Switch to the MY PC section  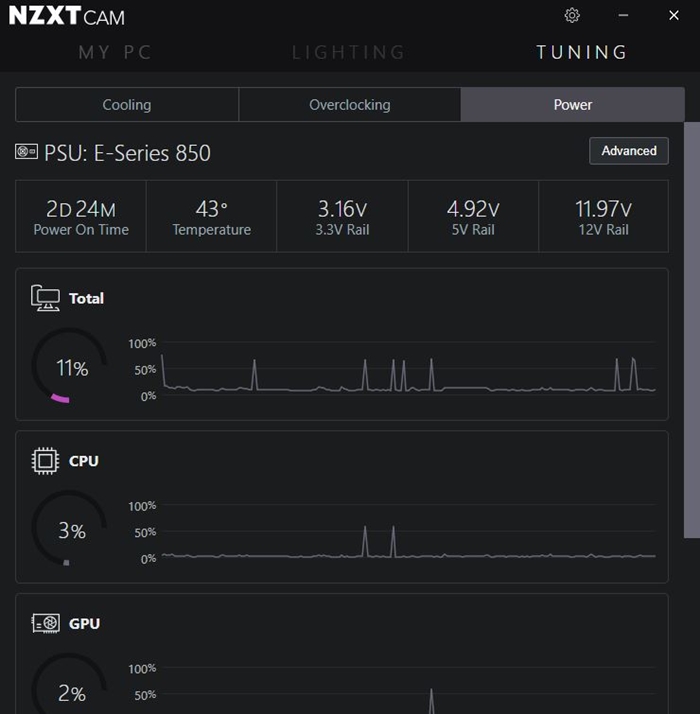[115, 52]
